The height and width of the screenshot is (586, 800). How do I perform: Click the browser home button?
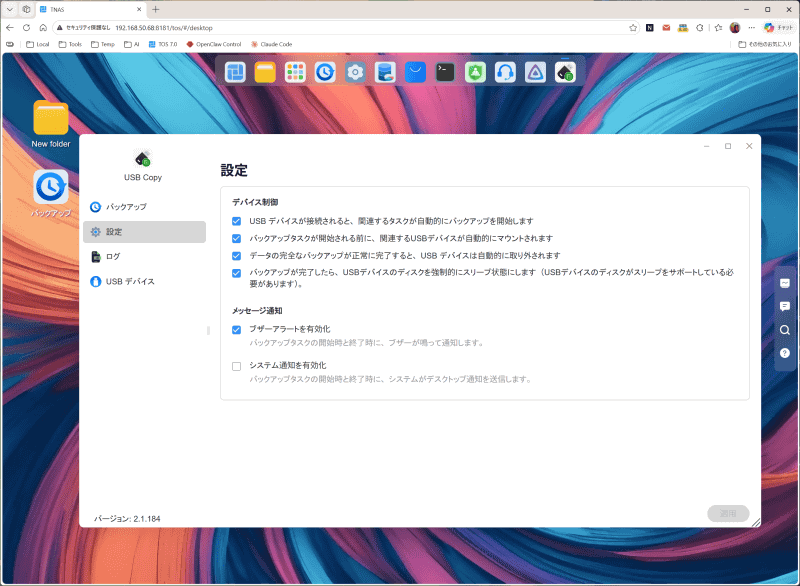click(x=43, y=28)
